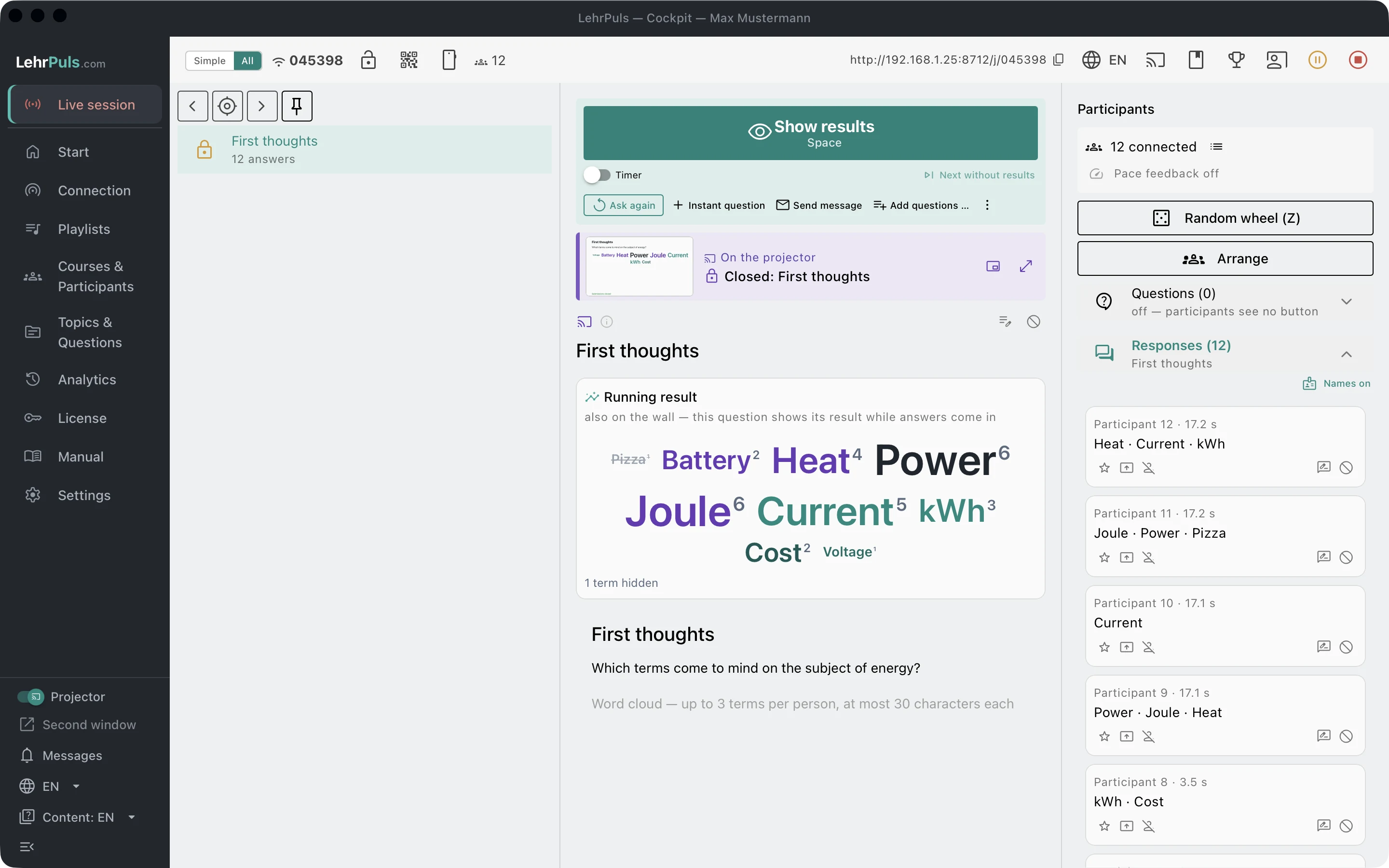The image size is (1389, 868).
Task: Click the pin icon button
Action: coord(297,106)
